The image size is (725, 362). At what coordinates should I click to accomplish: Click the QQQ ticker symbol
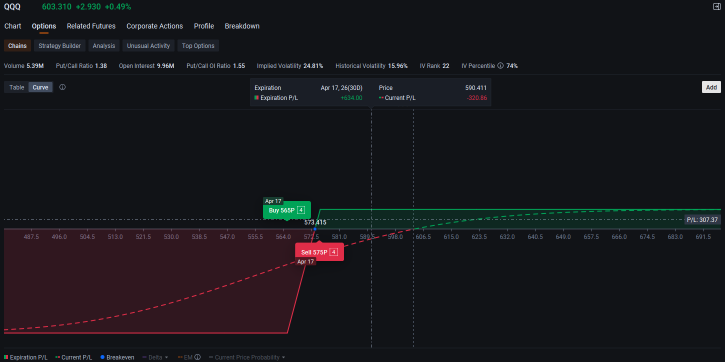(12, 7)
